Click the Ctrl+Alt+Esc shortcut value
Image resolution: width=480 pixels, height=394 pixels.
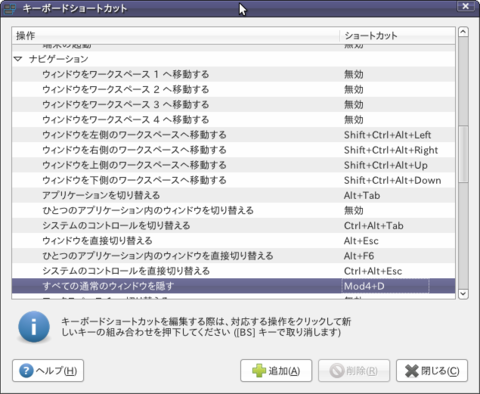click(373, 271)
